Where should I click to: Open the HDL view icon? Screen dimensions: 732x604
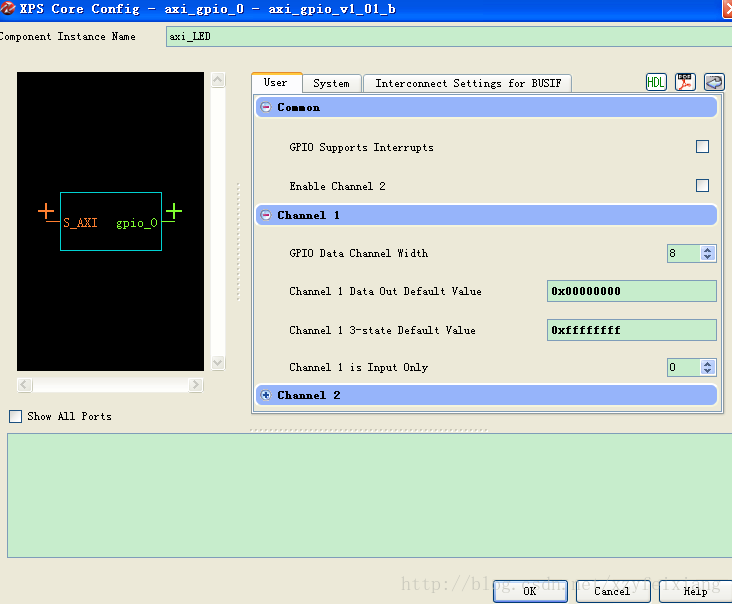[656, 82]
